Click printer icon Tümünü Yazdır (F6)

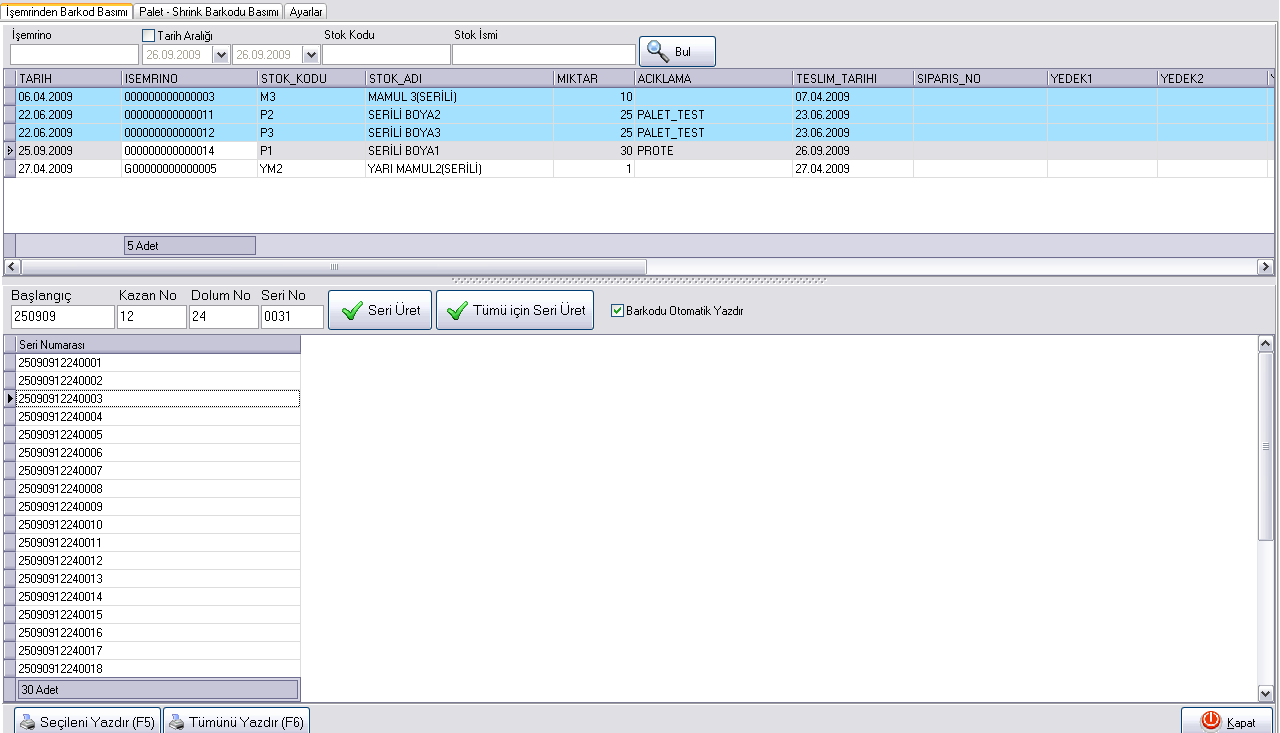pos(236,722)
